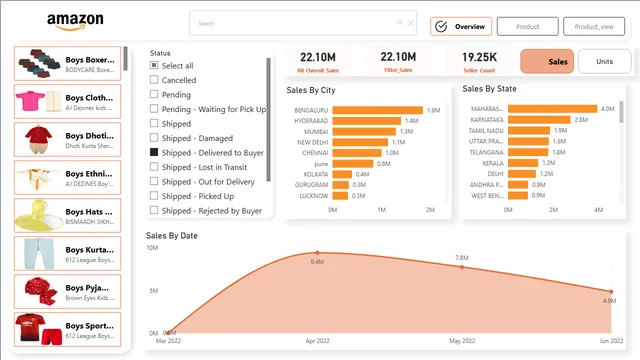
Task: Click the TAMIL NADU state sales bar
Action: tap(529, 130)
